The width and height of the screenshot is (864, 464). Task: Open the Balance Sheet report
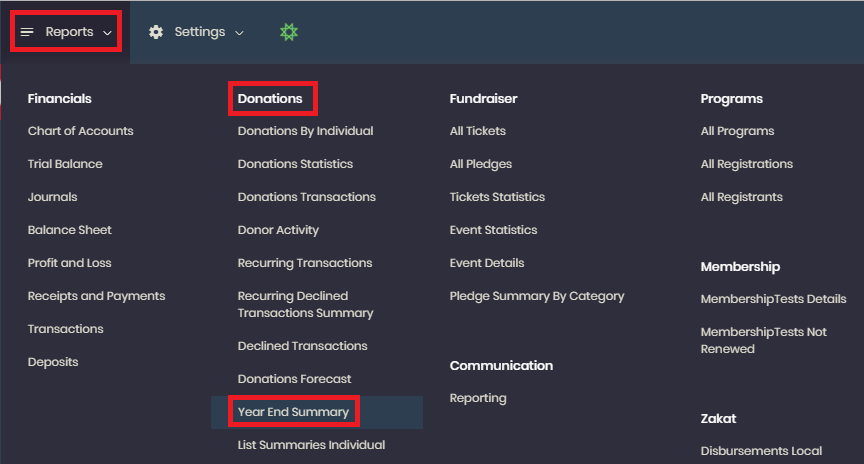pyautogui.click(x=69, y=230)
